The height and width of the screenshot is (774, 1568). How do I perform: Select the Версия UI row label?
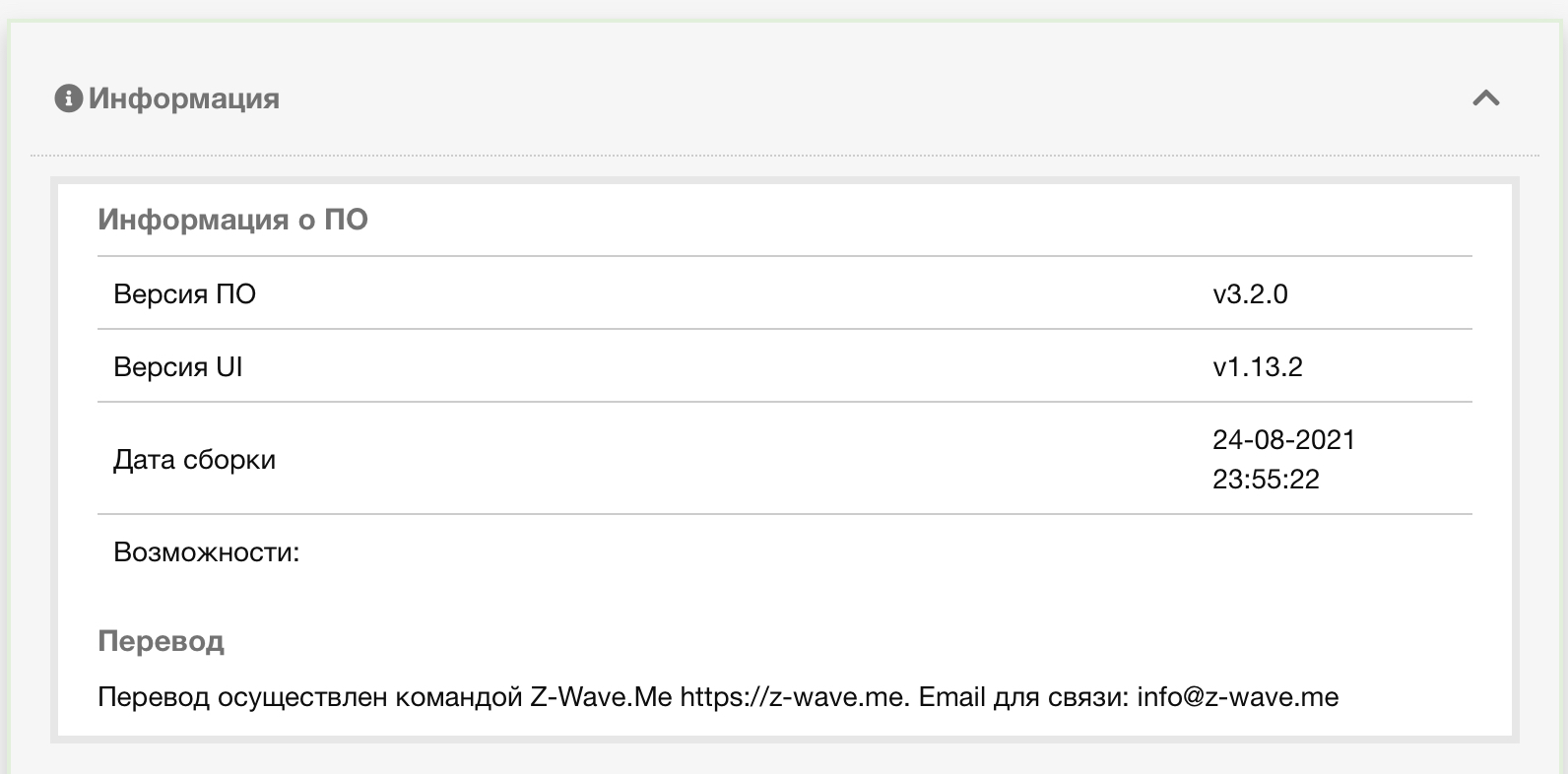coord(177,367)
